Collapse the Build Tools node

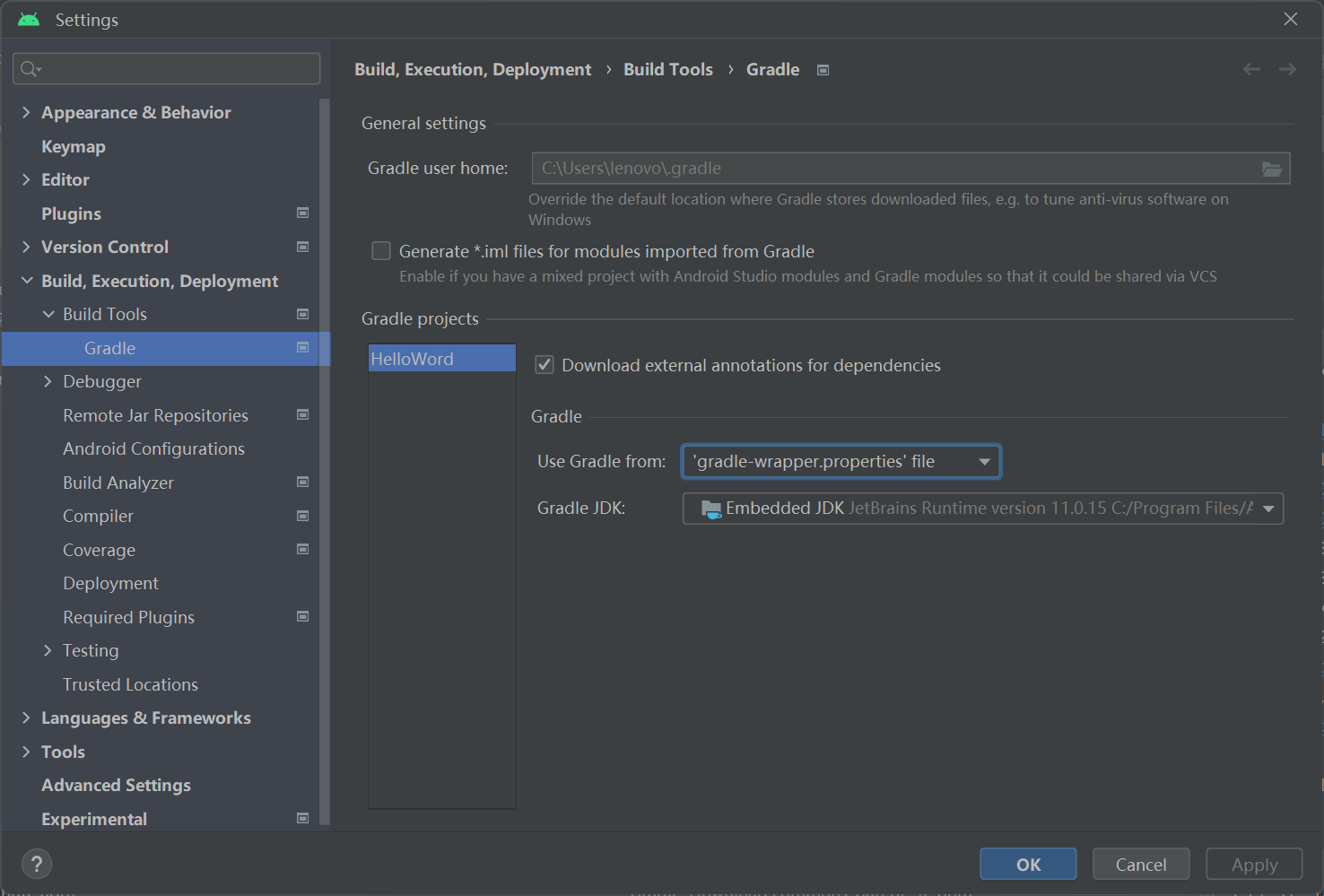(x=48, y=314)
